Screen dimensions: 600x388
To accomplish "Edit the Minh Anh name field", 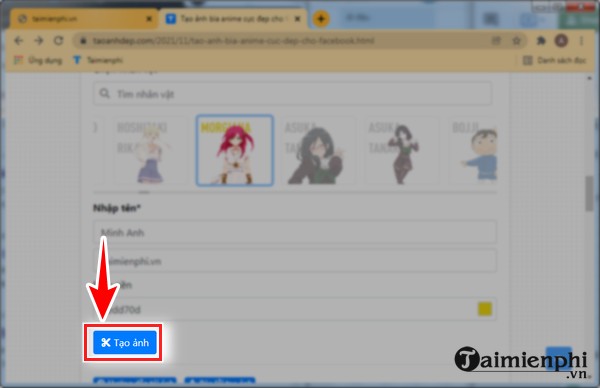I will tap(295, 232).
